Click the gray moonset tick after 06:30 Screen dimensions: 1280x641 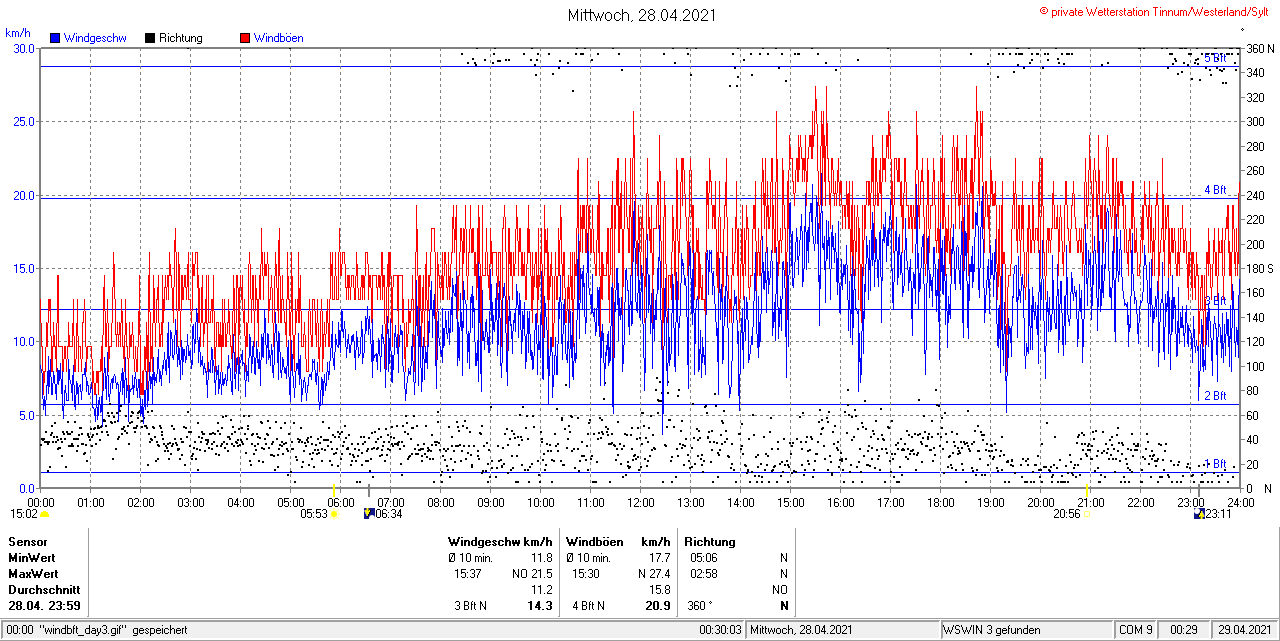coord(369,490)
